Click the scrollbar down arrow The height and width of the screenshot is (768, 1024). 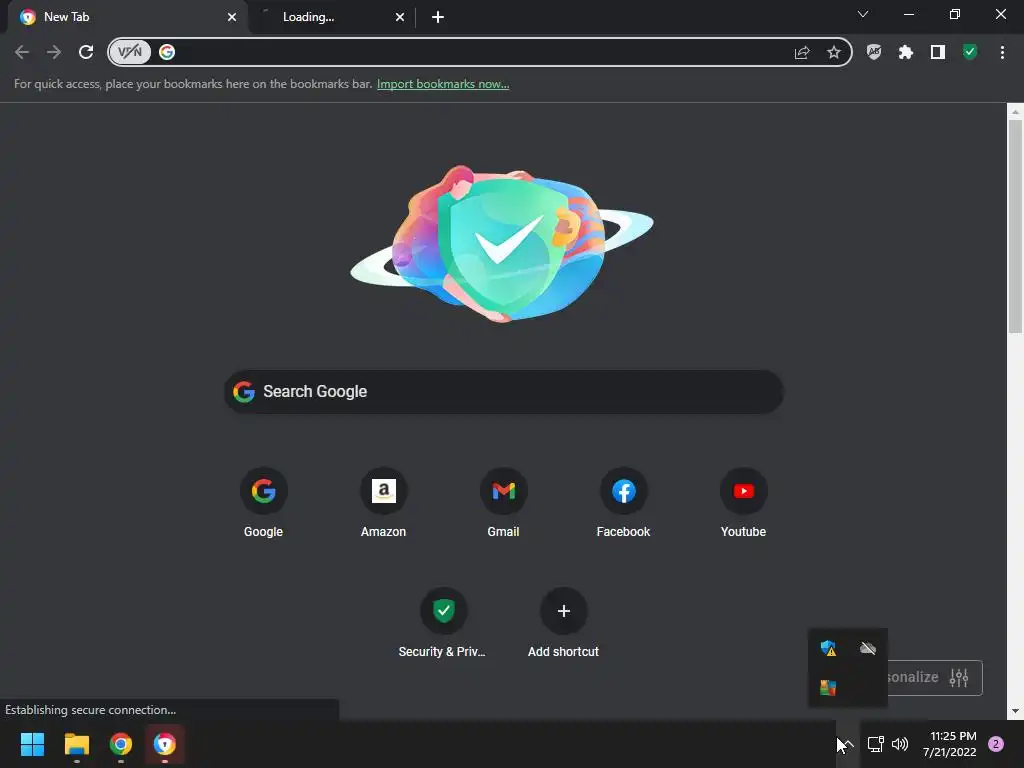pos(1015,711)
